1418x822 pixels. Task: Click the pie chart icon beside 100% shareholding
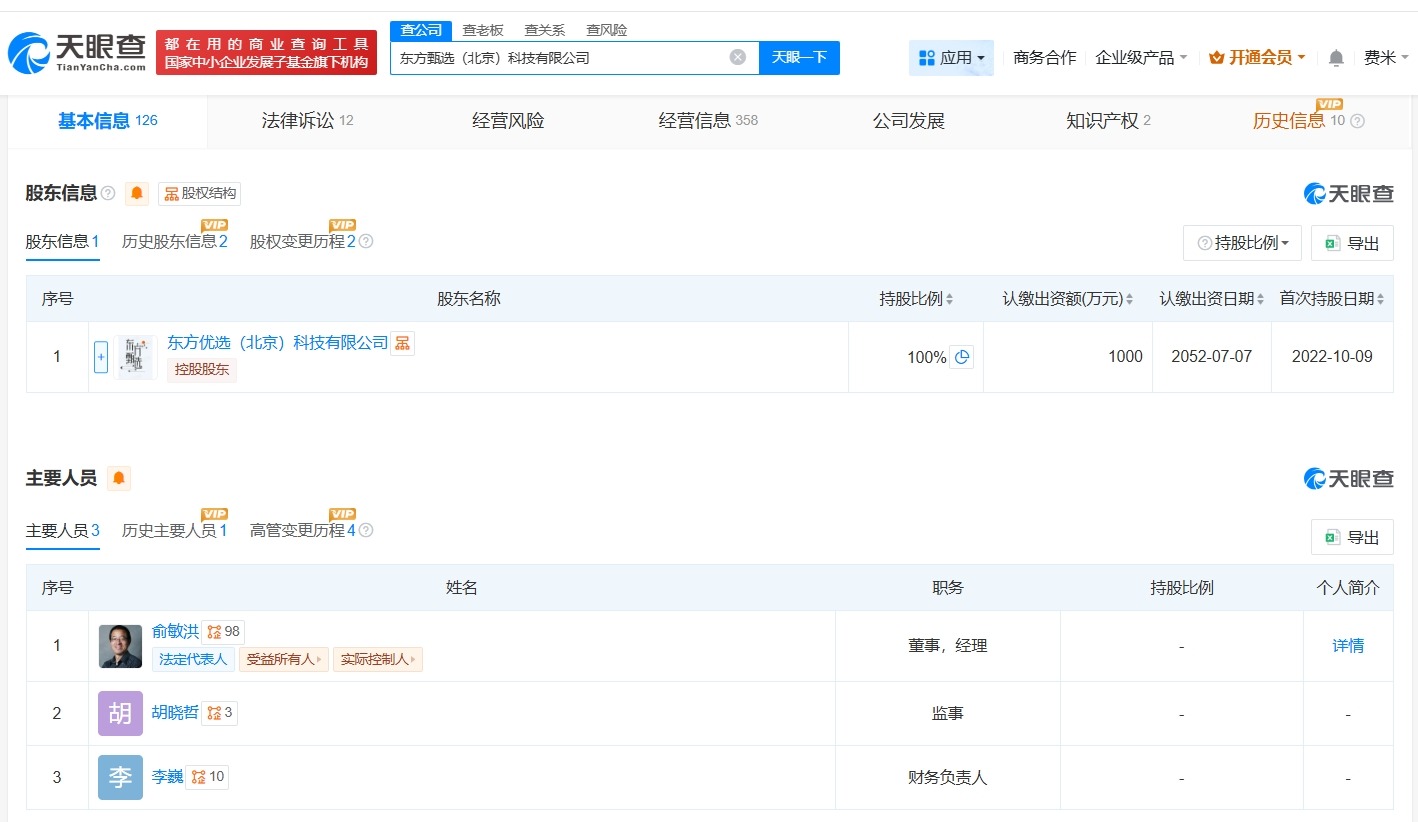click(962, 356)
